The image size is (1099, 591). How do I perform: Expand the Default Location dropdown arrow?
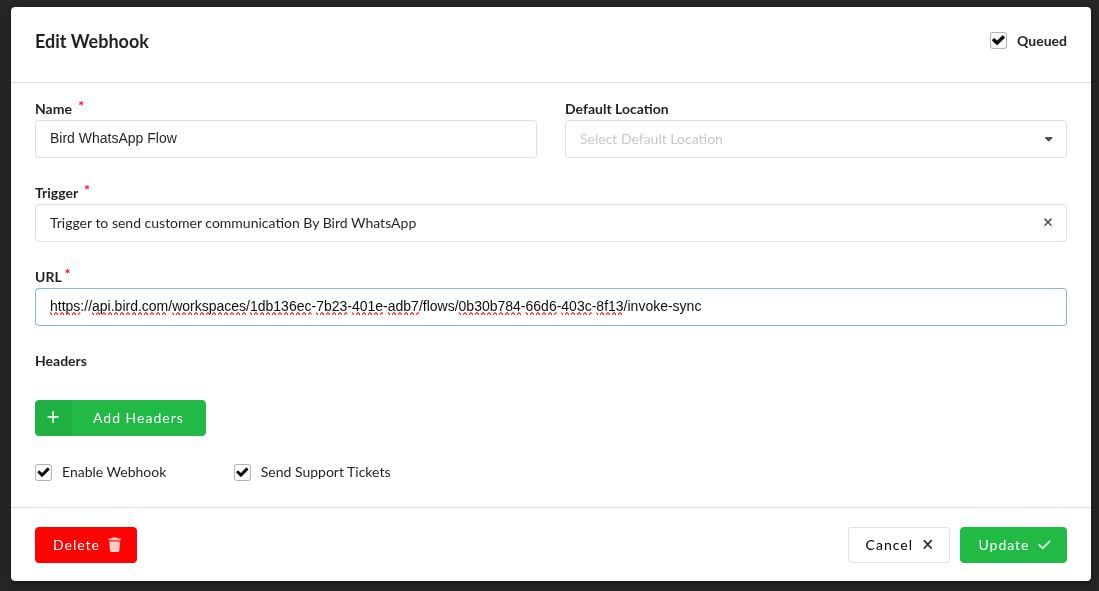coord(1048,139)
